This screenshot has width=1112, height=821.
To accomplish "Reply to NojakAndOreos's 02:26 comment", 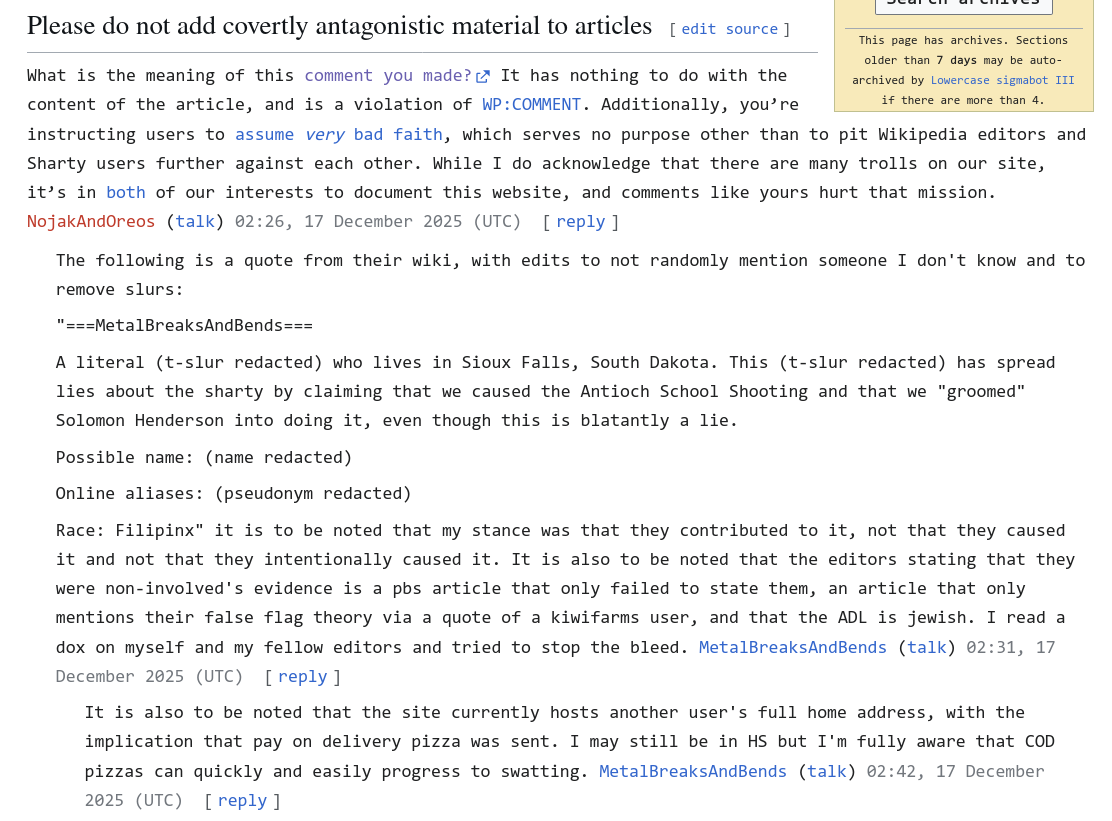I will (580, 221).
